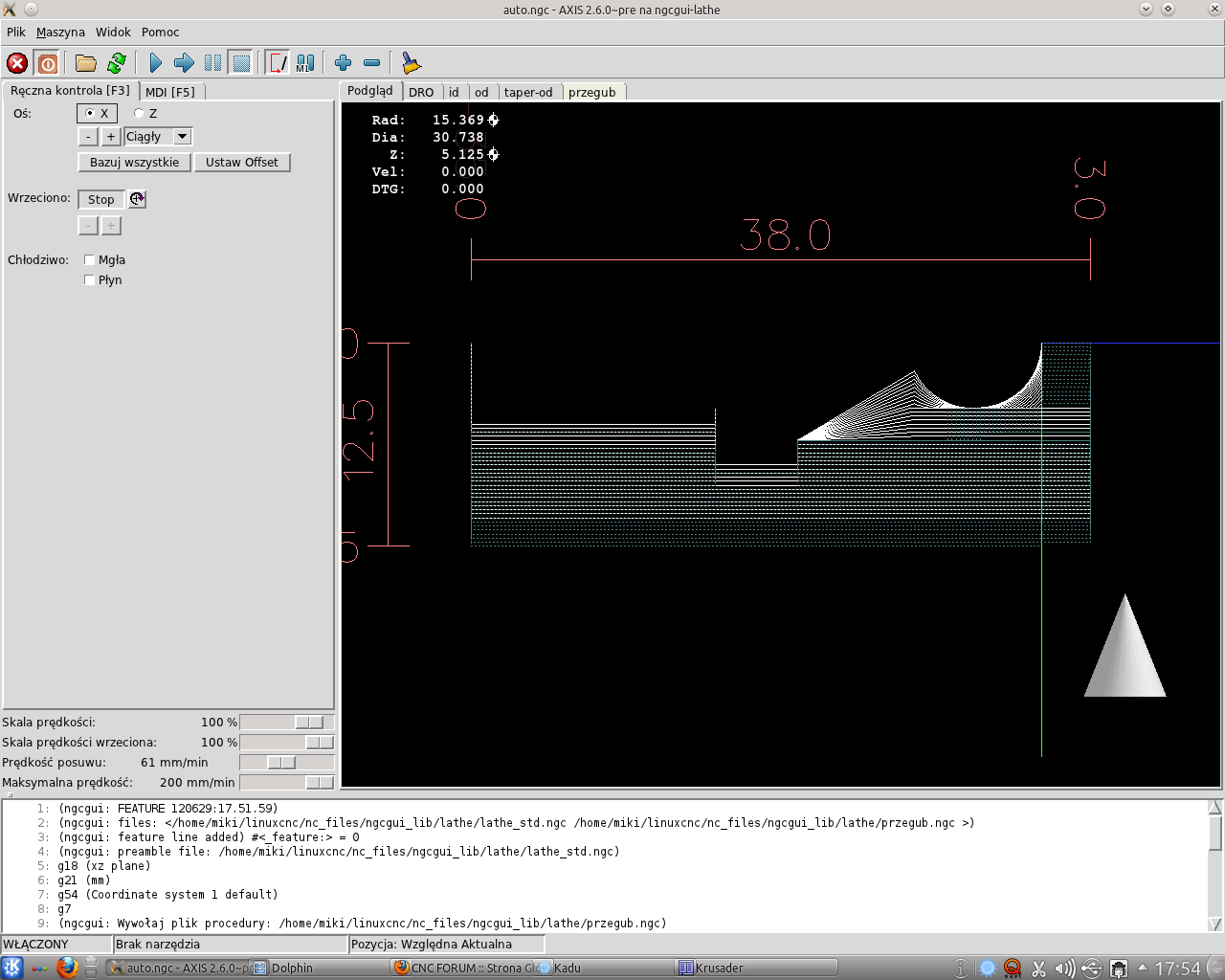This screenshot has width=1225, height=980.
Task: Launch Firefox from the panel
Action: coord(66,968)
